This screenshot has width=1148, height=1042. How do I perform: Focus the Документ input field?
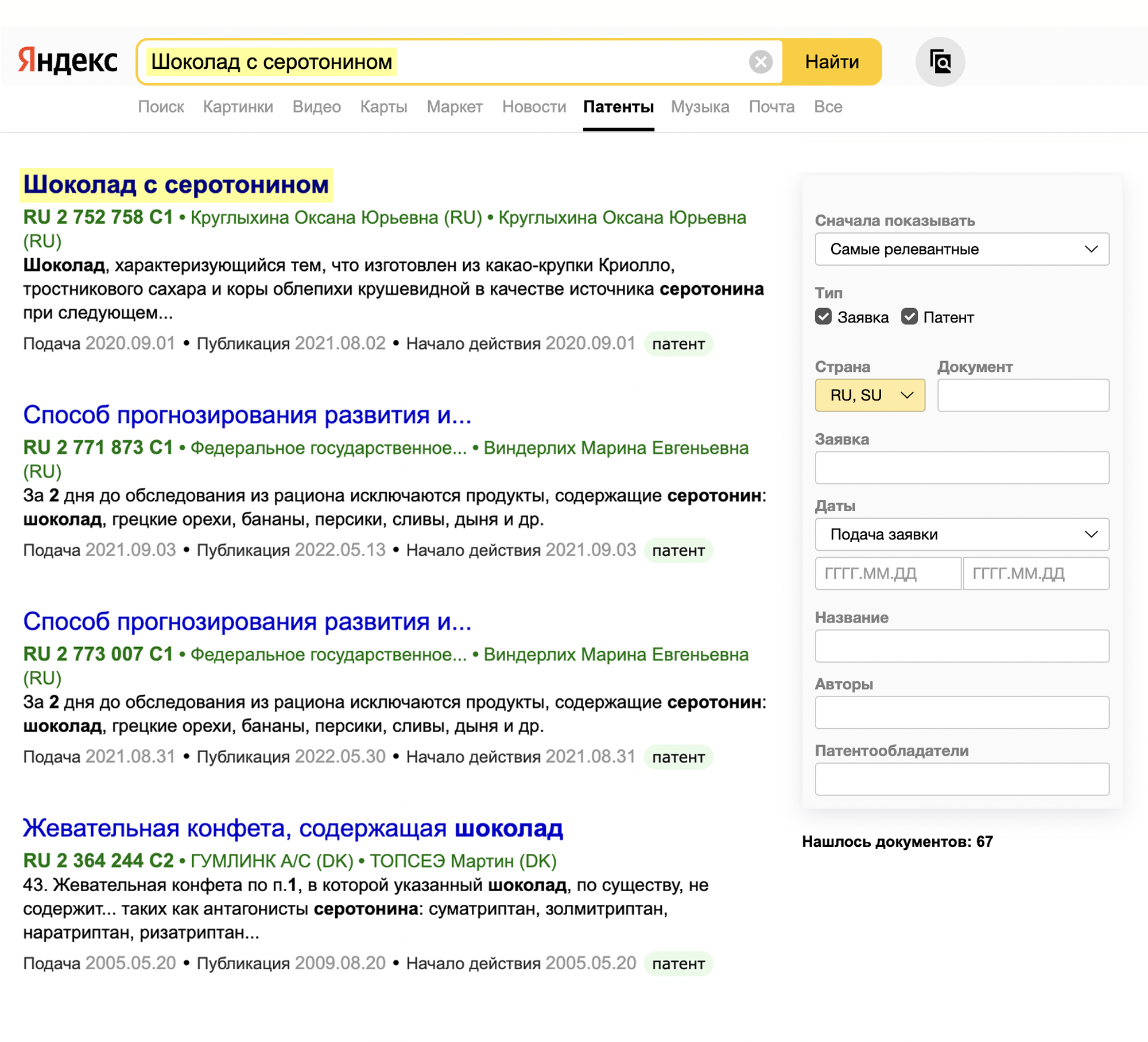coord(1023,395)
